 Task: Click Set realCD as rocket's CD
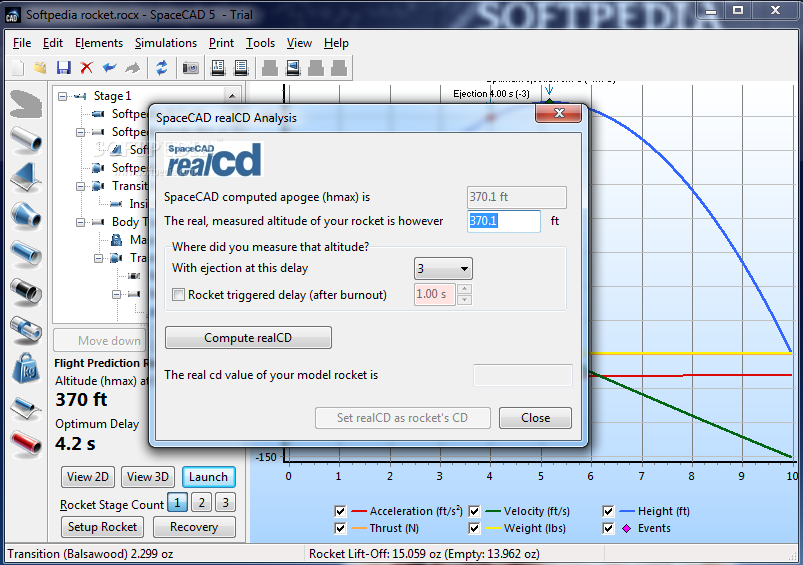403,418
